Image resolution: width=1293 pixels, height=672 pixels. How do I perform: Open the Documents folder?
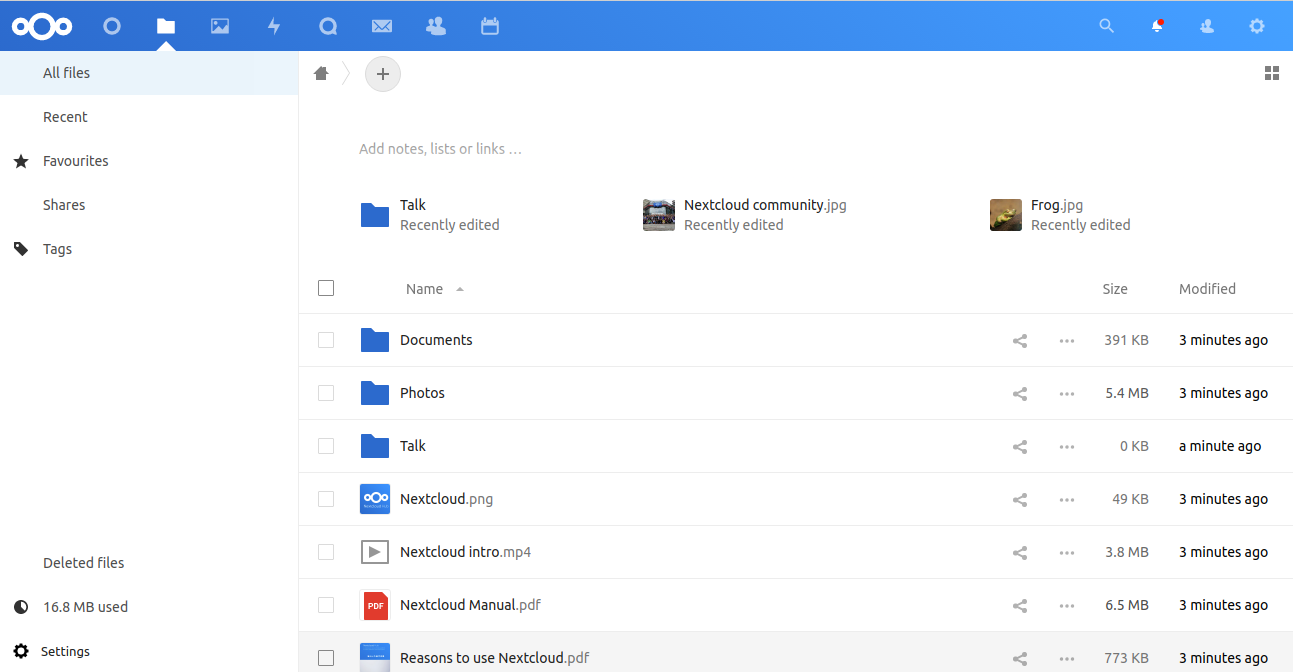pos(436,340)
